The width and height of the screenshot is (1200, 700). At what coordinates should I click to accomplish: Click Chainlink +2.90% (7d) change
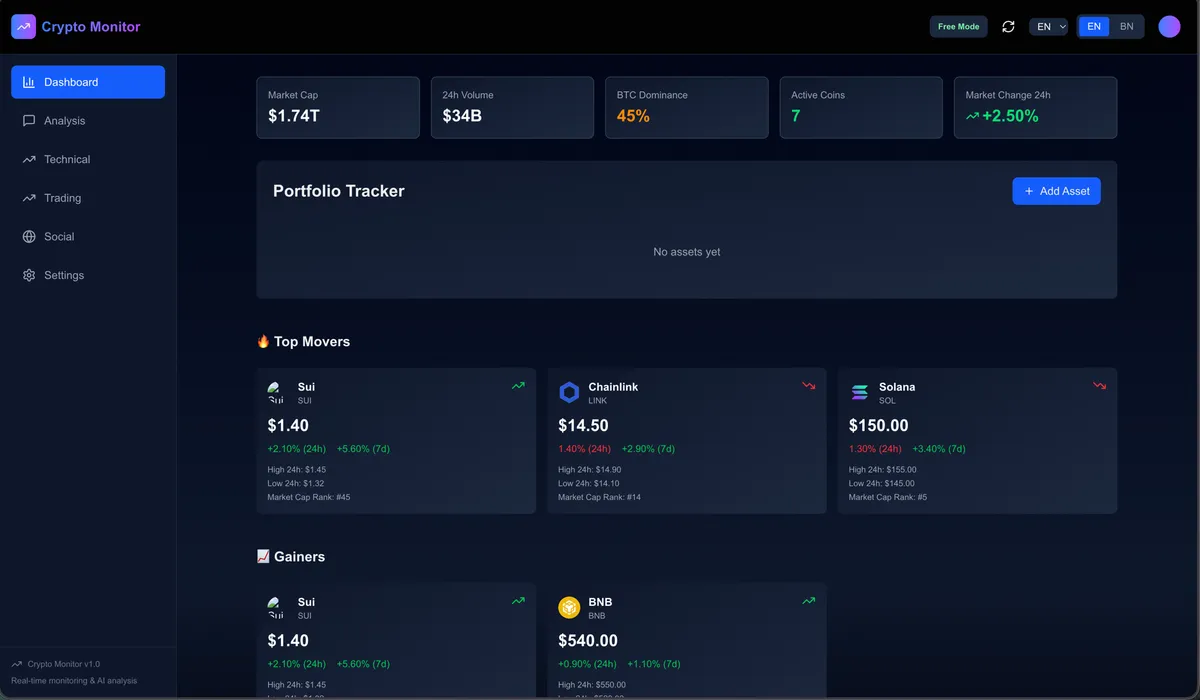pyautogui.click(x=648, y=449)
